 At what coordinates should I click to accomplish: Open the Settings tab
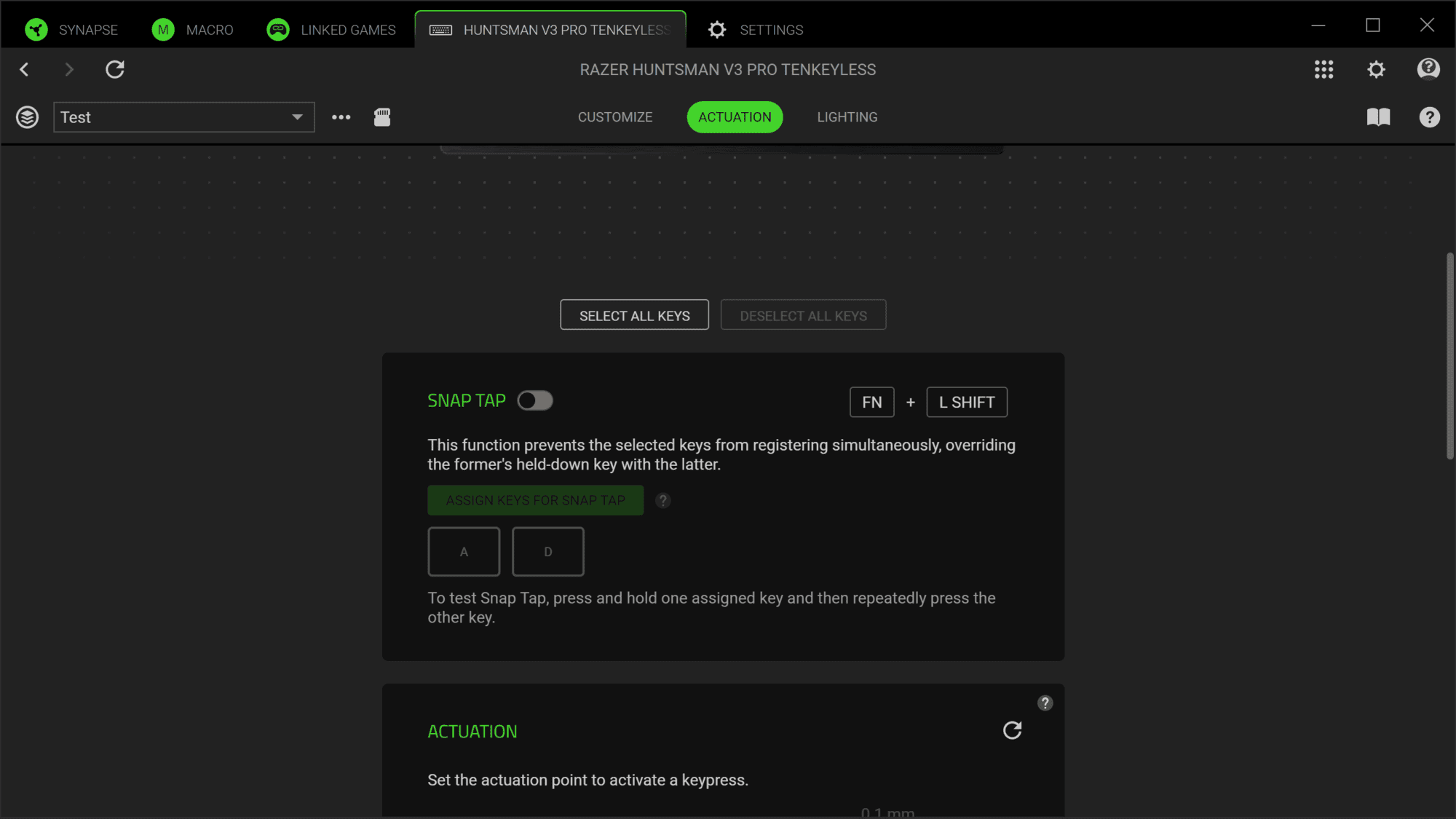click(x=756, y=30)
